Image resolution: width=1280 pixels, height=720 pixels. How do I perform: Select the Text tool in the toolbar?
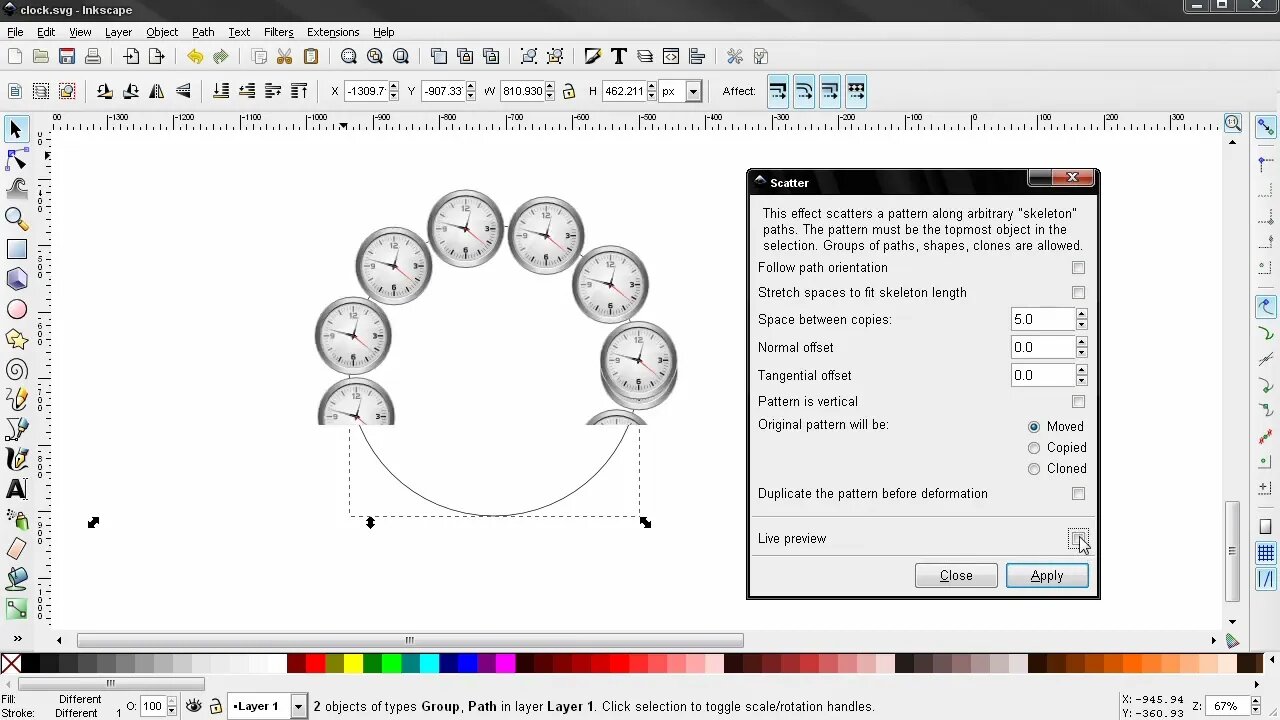pyautogui.click(x=619, y=56)
